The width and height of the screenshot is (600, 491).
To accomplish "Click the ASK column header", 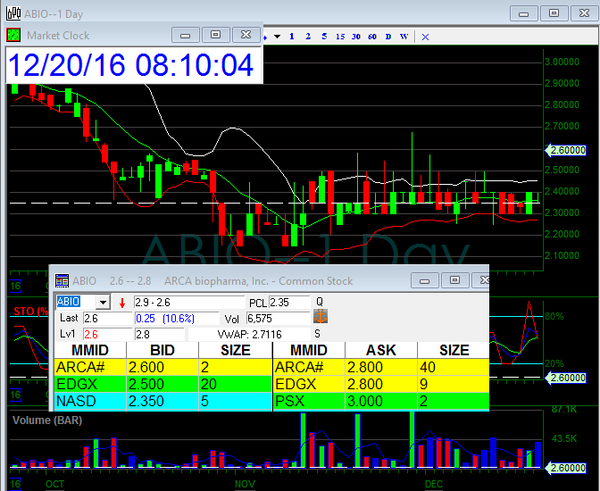I will (x=381, y=350).
